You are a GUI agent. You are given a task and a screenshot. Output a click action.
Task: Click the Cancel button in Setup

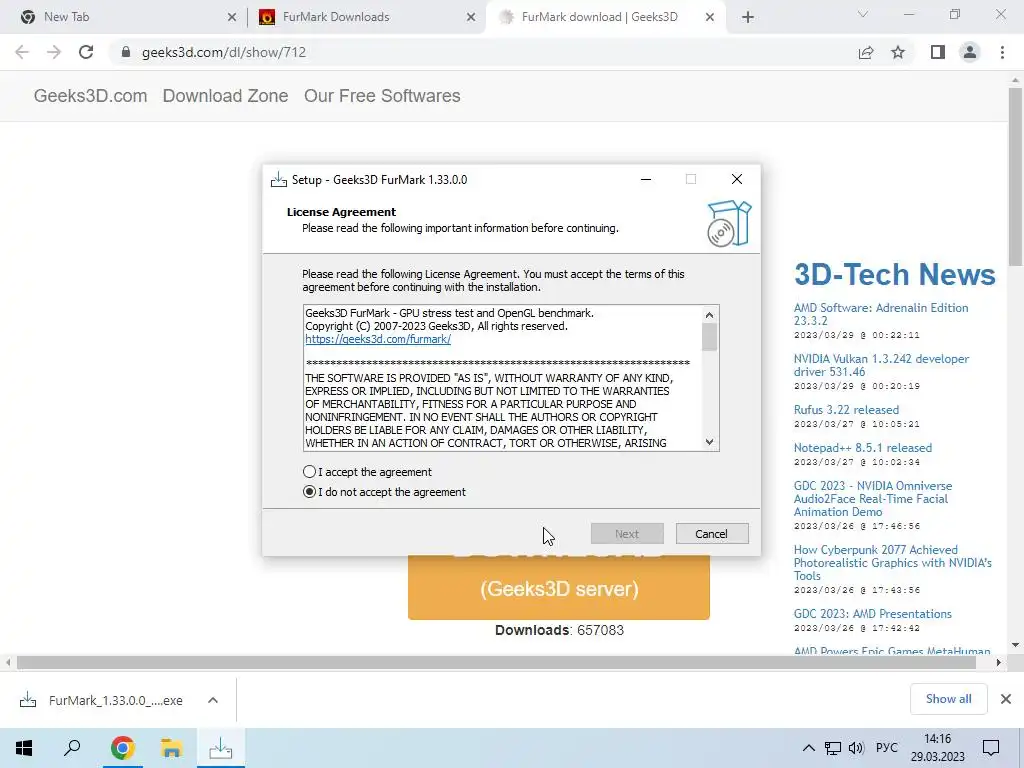point(712,534)
